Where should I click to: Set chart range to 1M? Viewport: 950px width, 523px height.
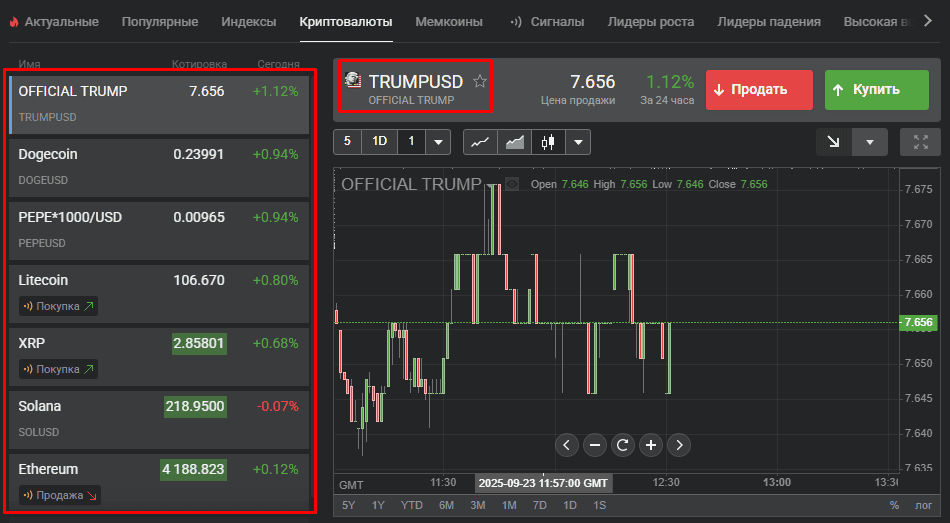tap(509, 505)
